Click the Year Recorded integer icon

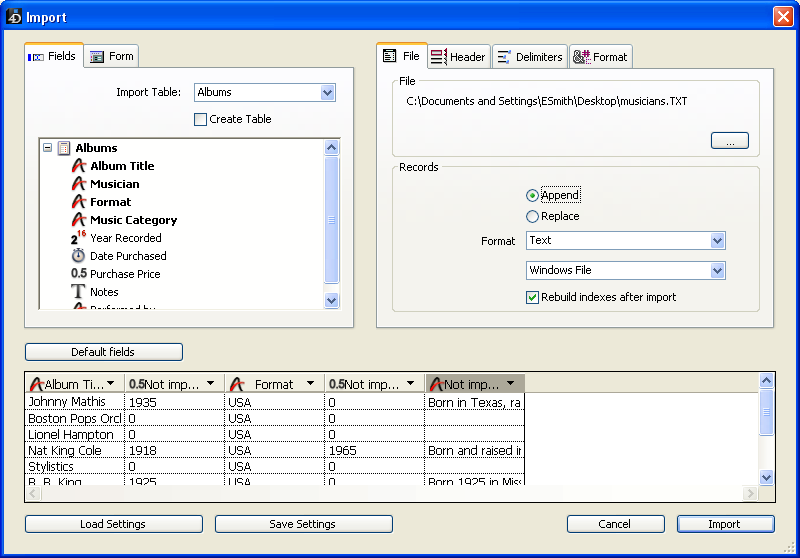click(x=79, y=238)
